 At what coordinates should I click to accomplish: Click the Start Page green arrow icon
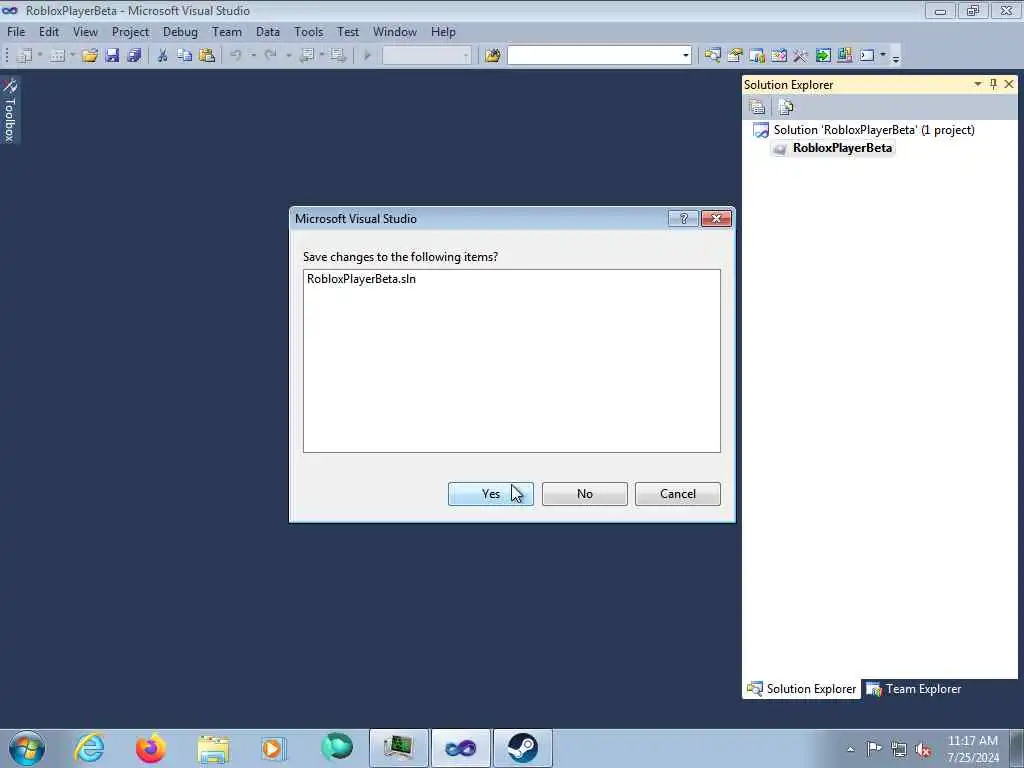pyautogui.click(x=823, y=56)
